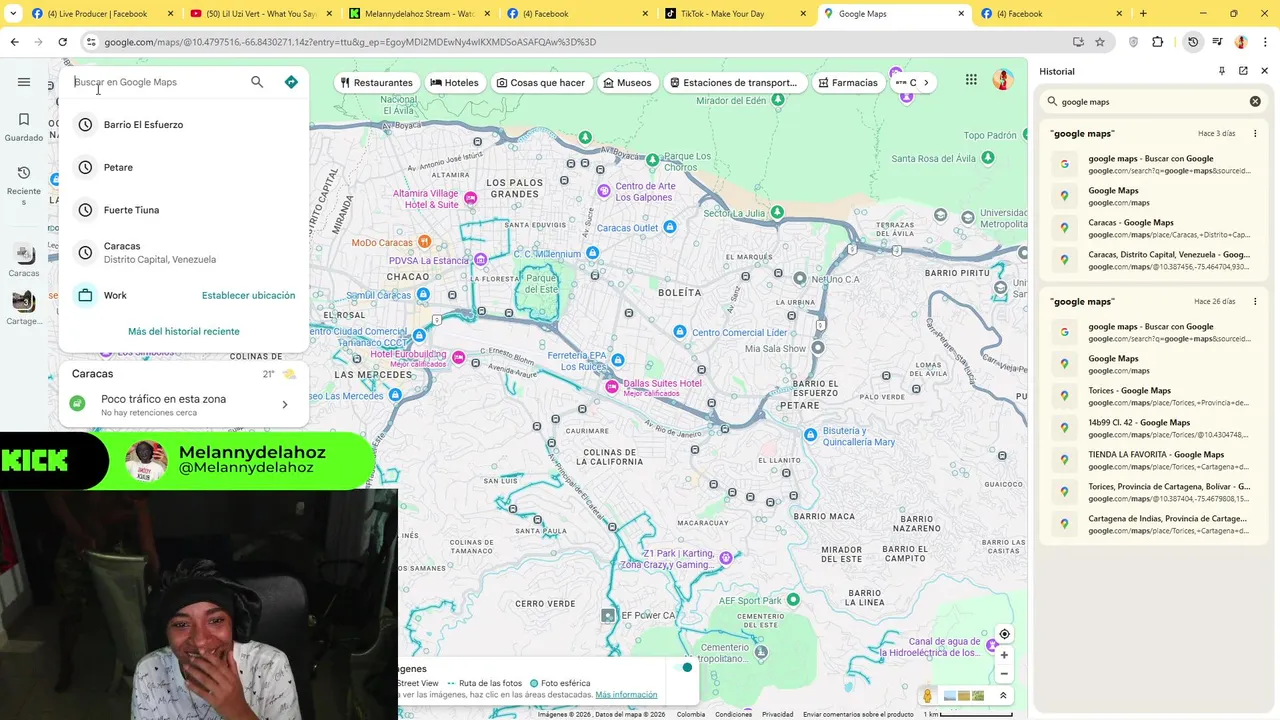Image resolution: width=1280 pixels, height=720 pixels.
Task: Click the Dallas Suites Hotel map pin
Action: click(x=612, y=386)
